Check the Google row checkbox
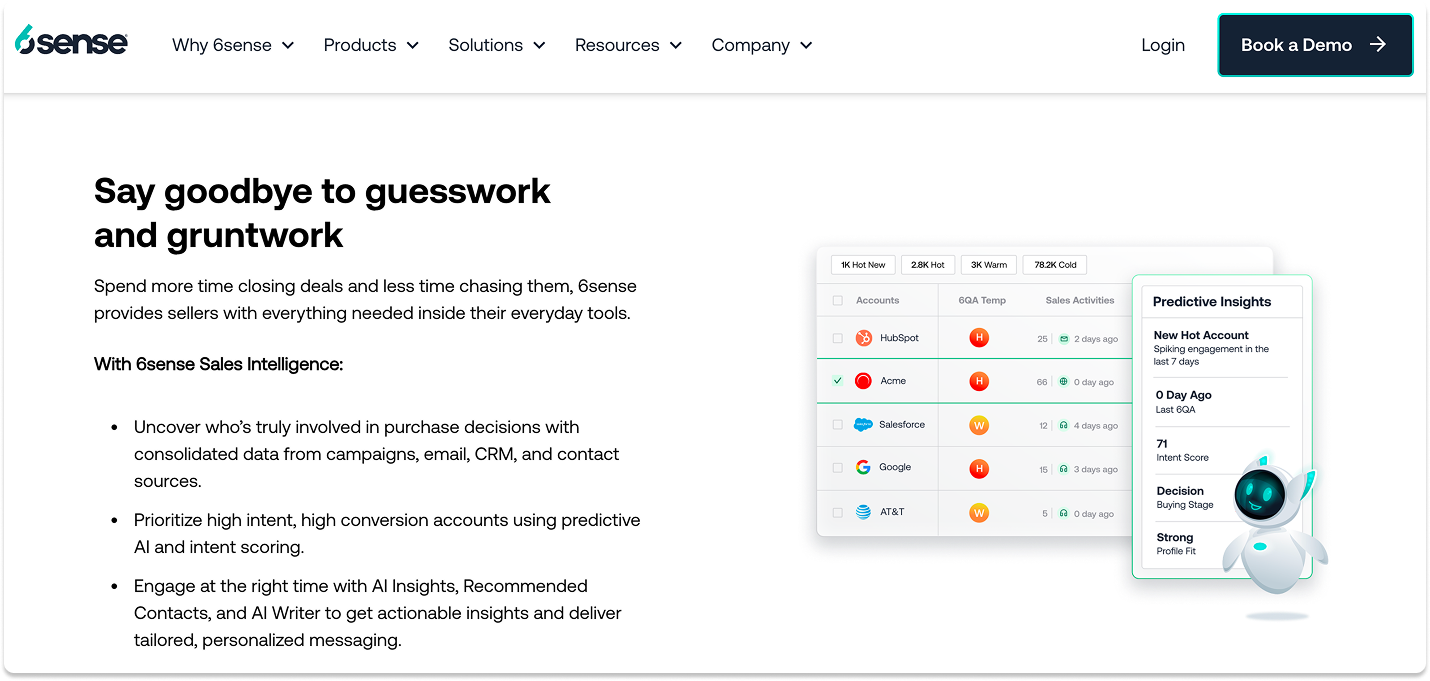The image size is (1430, 681). point(838,468)
